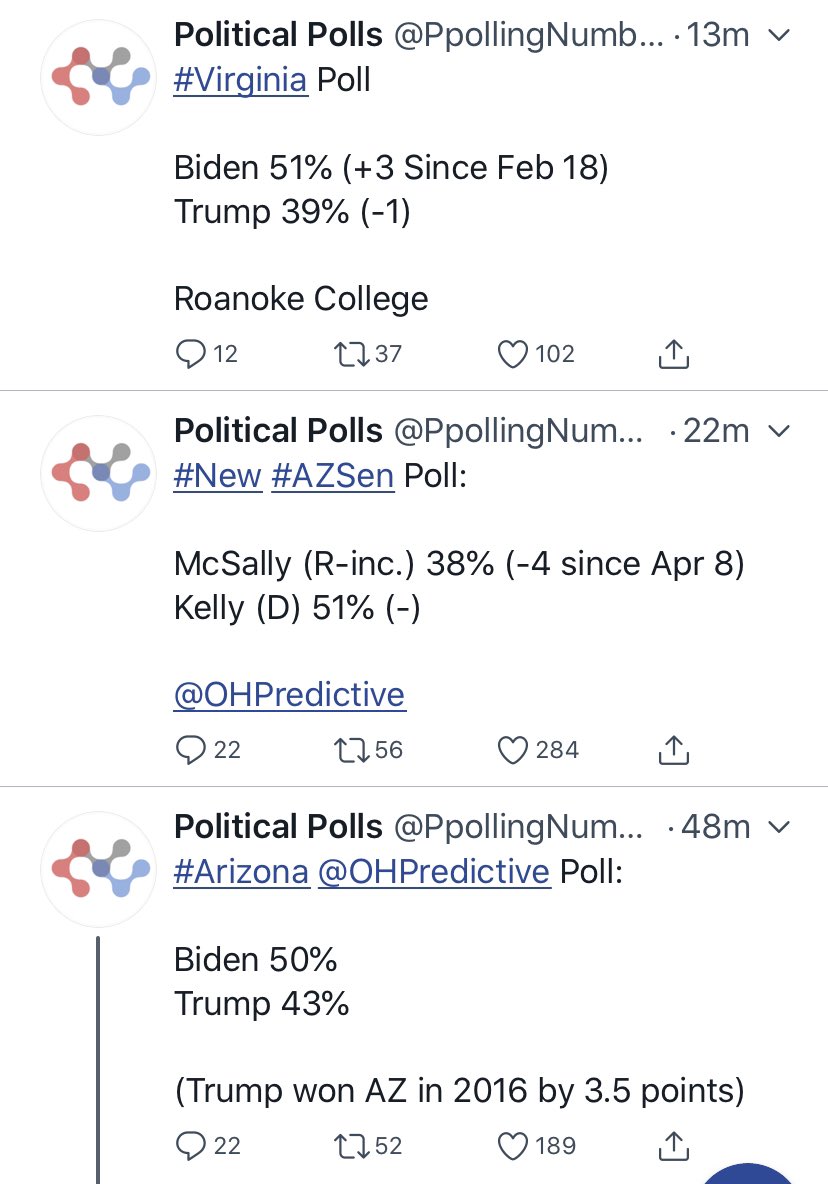Like the Arizona Biden Trump poll tweet
The image size is (828, 1184).
pyautogui.click(x=513, y=1145)
